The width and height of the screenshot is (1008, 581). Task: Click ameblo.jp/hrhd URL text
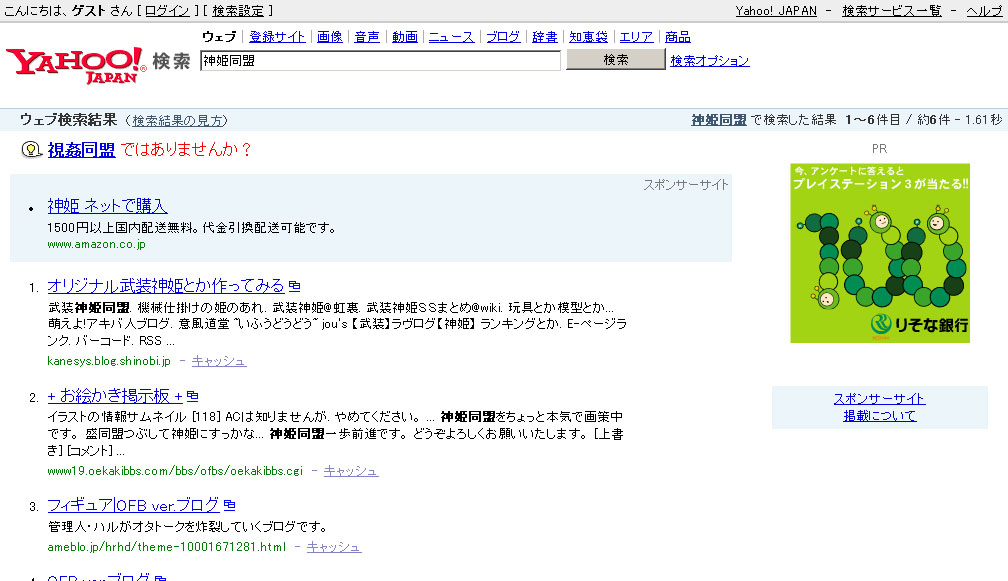click(166, 547)
